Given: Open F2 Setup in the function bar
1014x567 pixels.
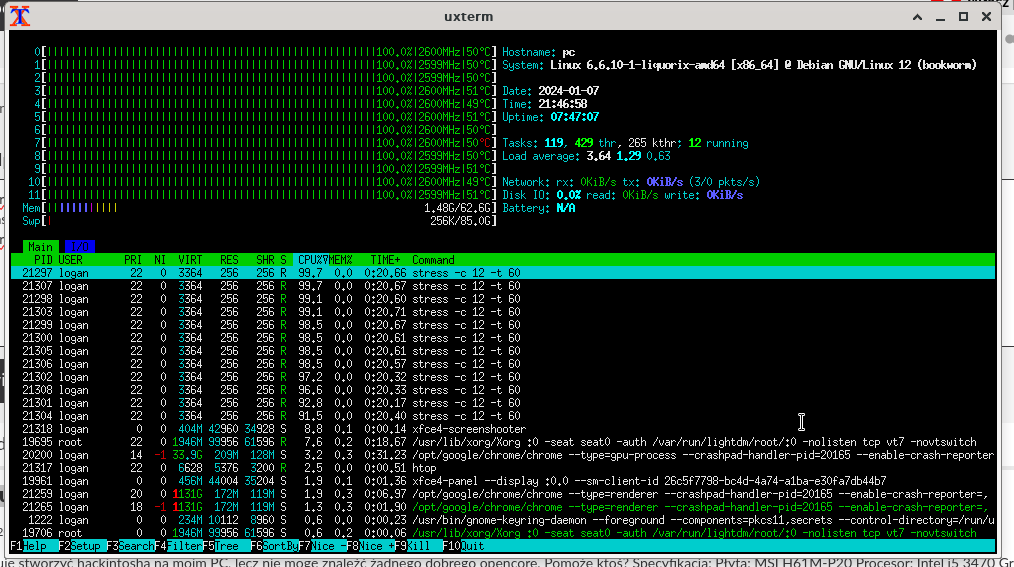Looking at the screenshot, I should pyautogui.click(x=80, y=546).
